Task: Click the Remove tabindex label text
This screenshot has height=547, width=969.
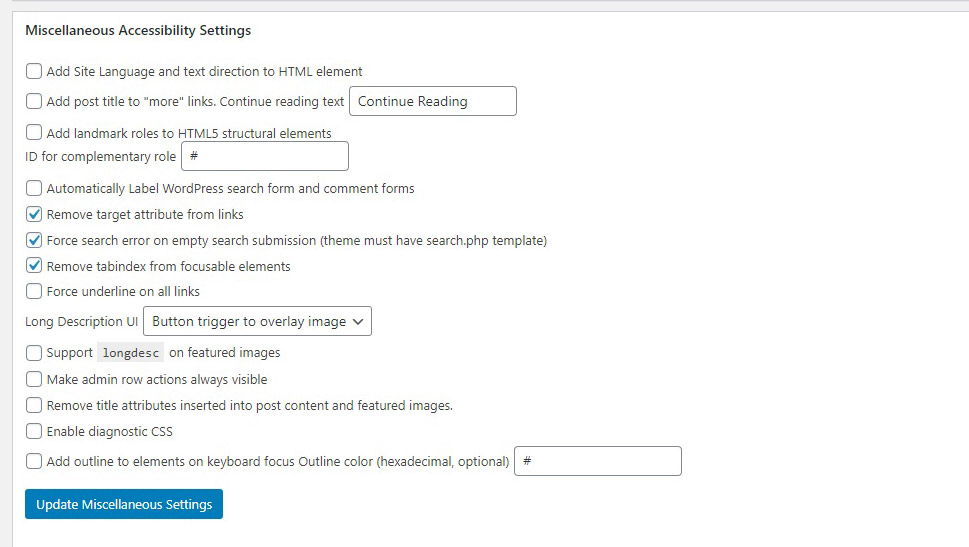Action: pyautogui.click(x=168, y=266)
